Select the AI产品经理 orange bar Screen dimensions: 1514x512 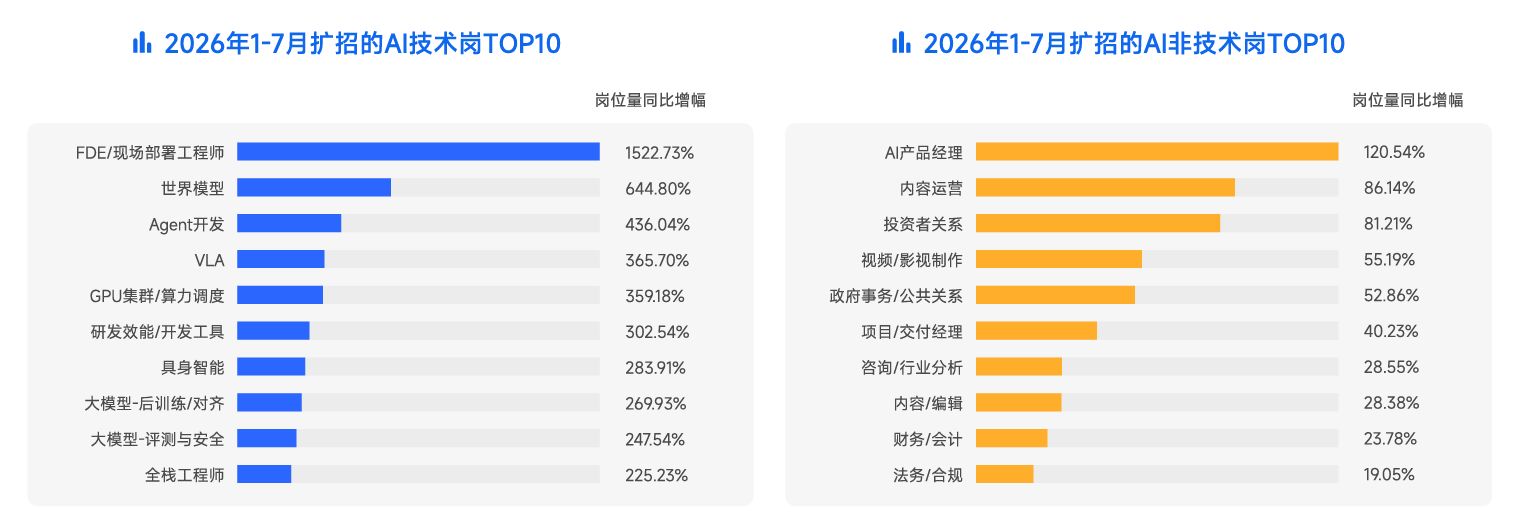(1157, 152)
